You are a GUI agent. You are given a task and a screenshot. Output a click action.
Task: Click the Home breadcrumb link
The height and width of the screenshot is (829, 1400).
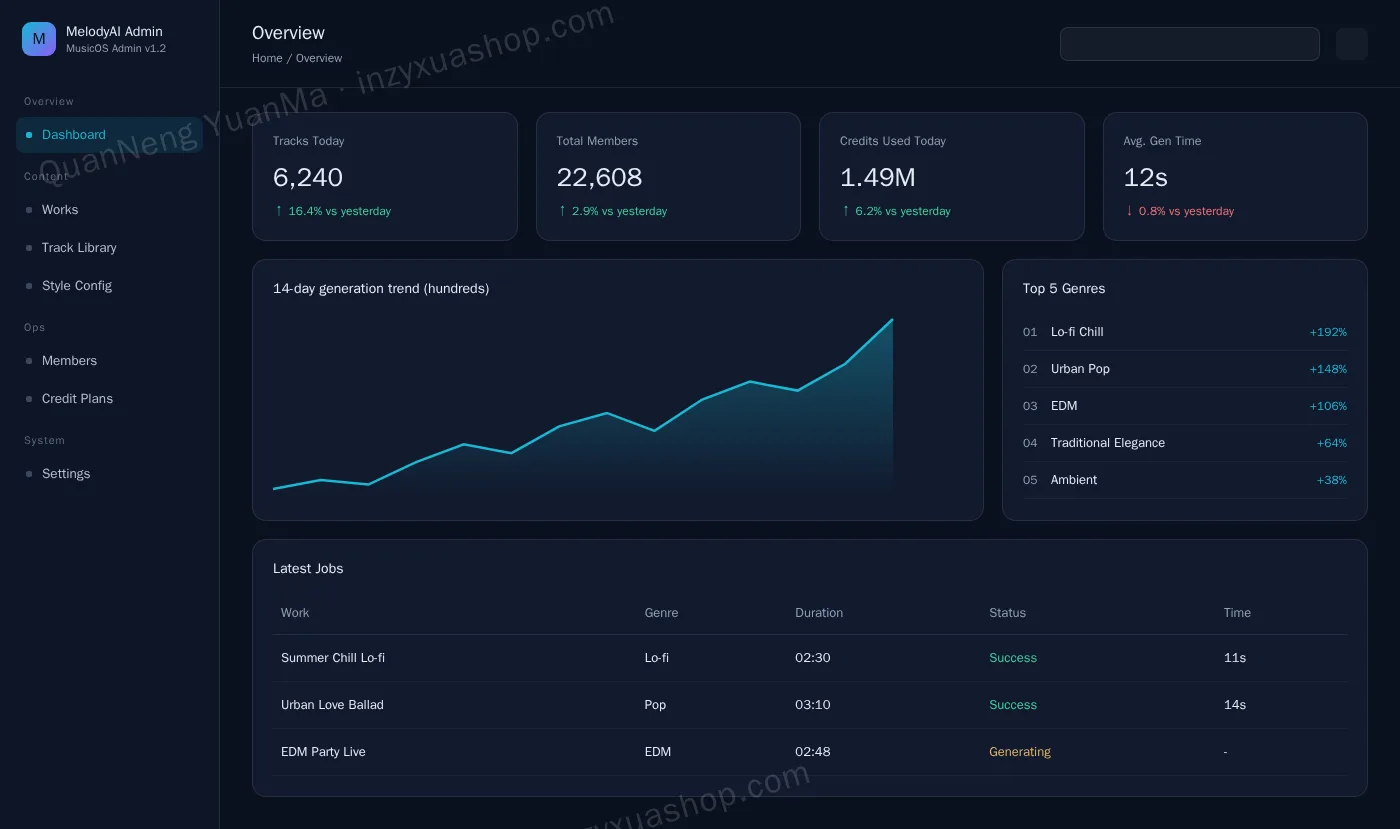[267, 58]
